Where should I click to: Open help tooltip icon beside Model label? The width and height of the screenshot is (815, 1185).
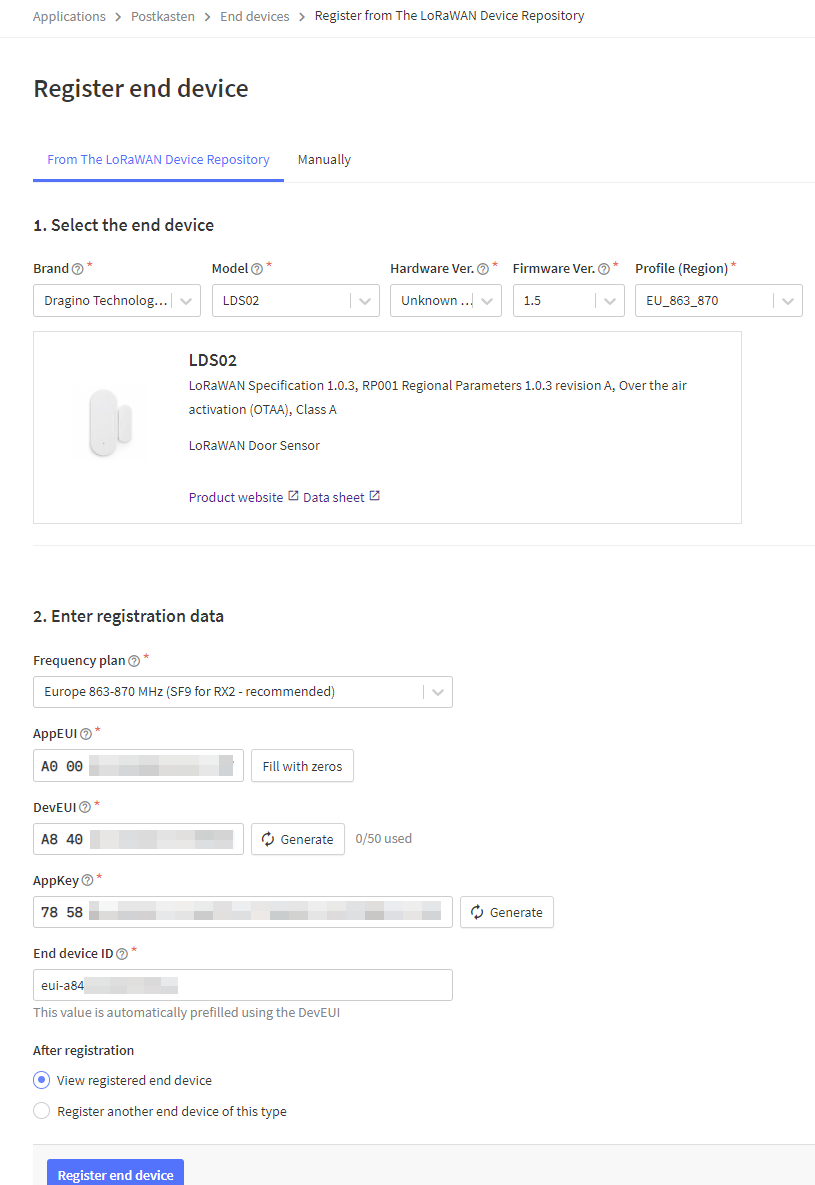click(x=257, y=269)
